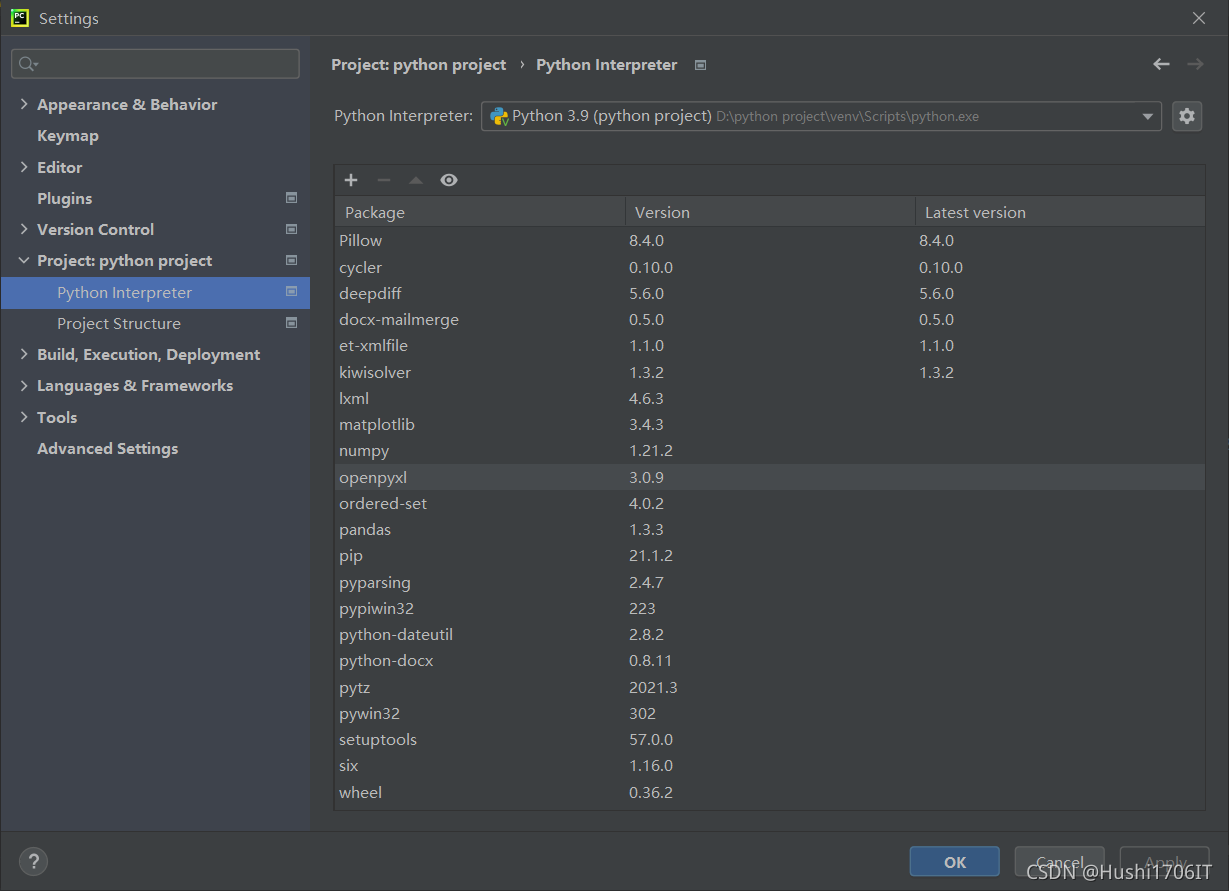
Task: Close the Settings dialog window
Action: (1199, 18)
